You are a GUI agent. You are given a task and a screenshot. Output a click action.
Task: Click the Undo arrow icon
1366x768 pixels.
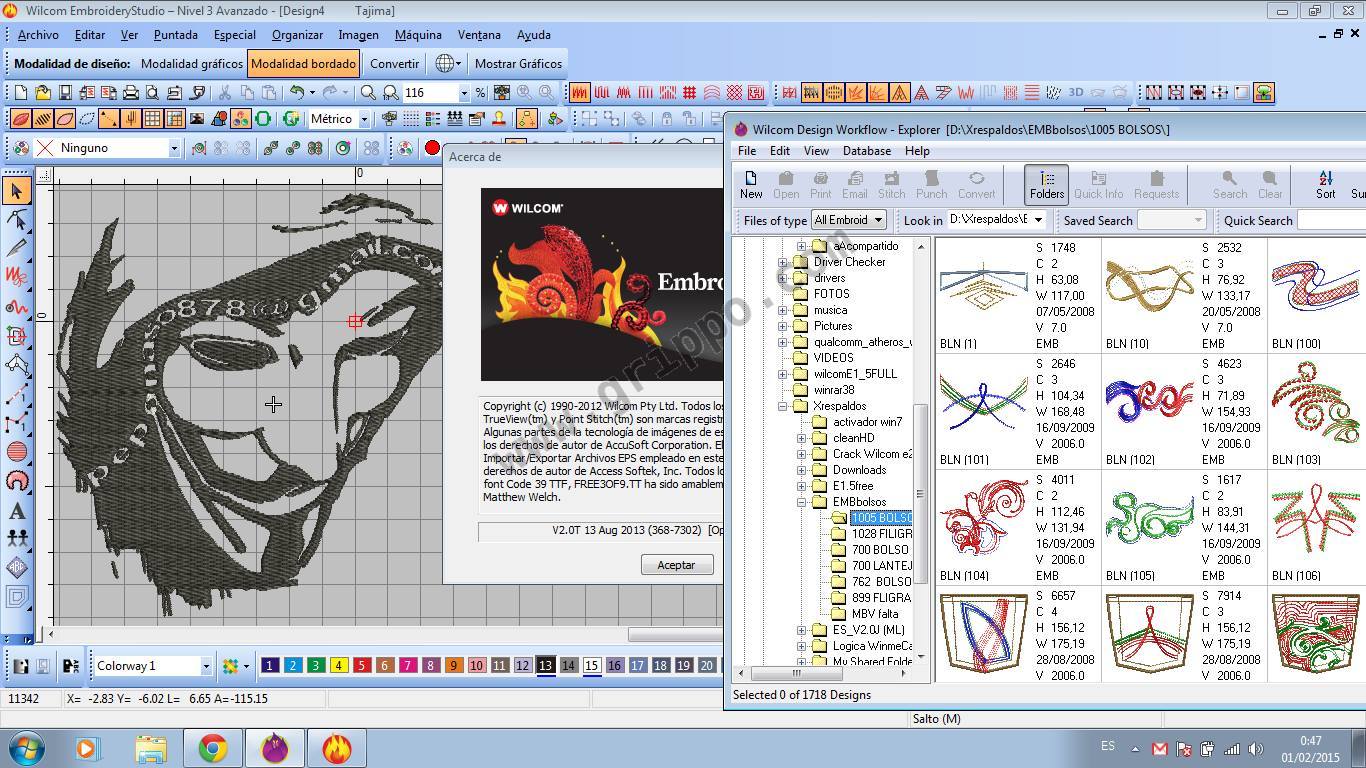(296, 93)
